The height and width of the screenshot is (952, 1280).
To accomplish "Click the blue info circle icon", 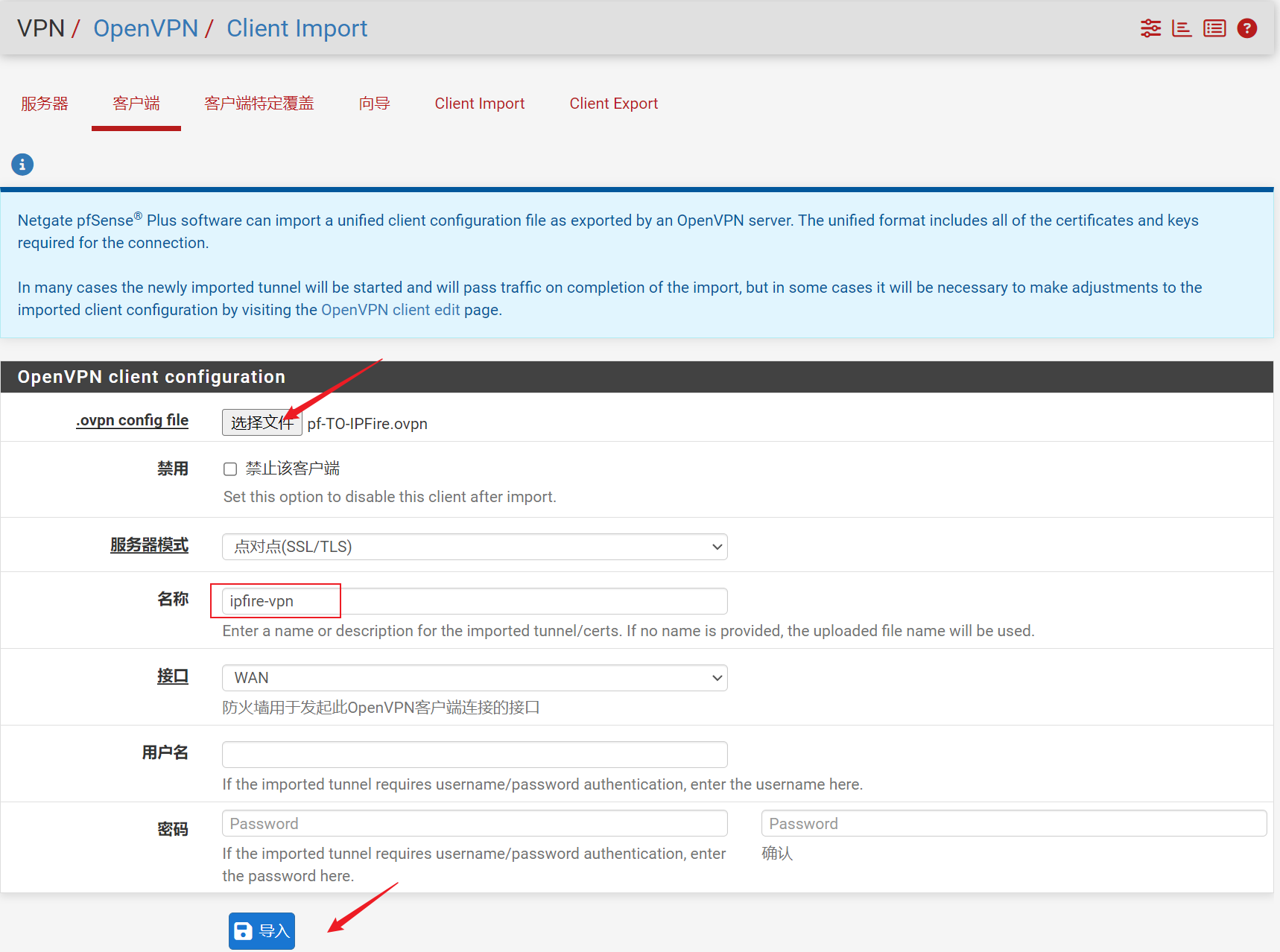I will (x=22, y=164).
